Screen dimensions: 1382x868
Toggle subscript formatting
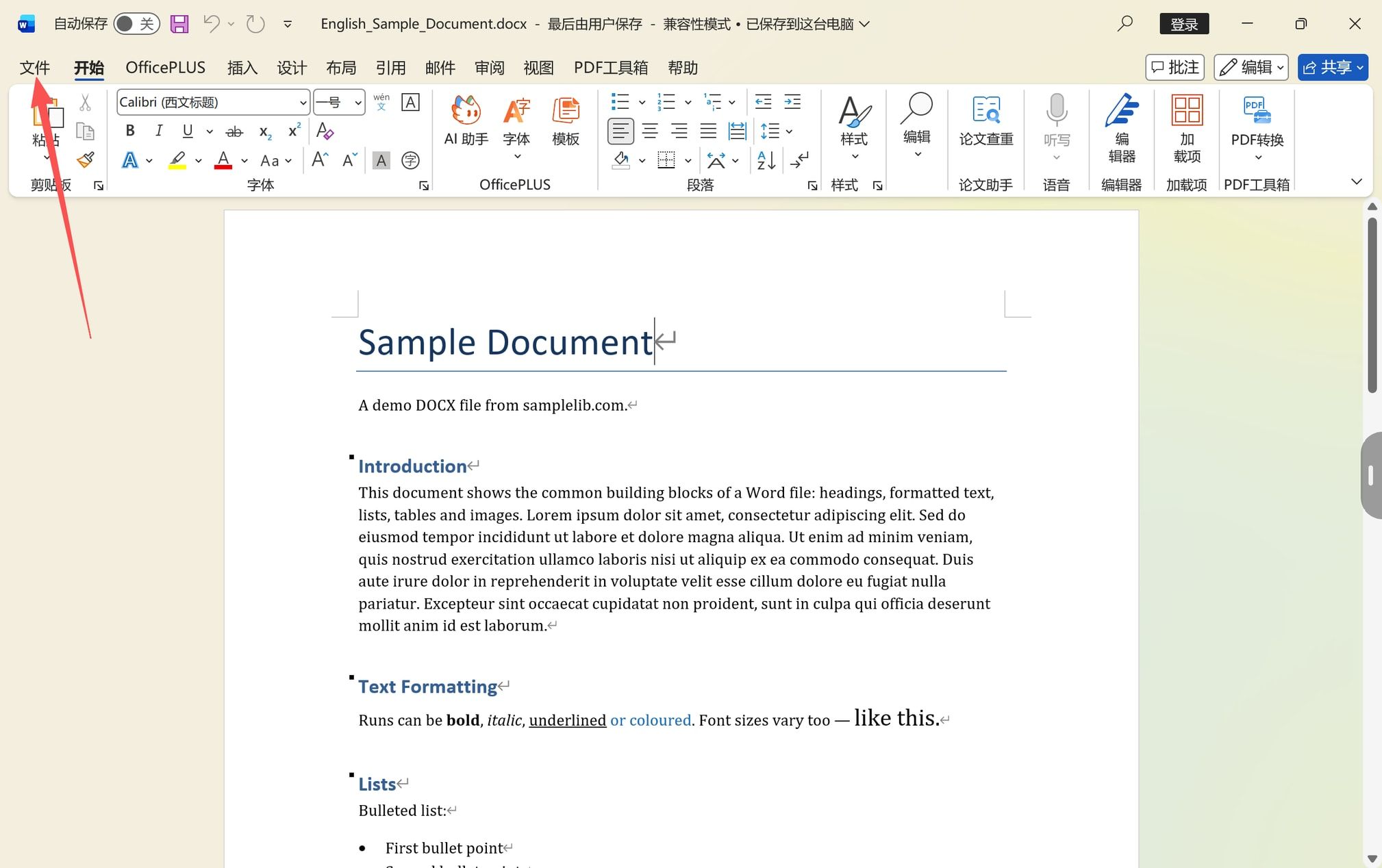click(265, 131)
